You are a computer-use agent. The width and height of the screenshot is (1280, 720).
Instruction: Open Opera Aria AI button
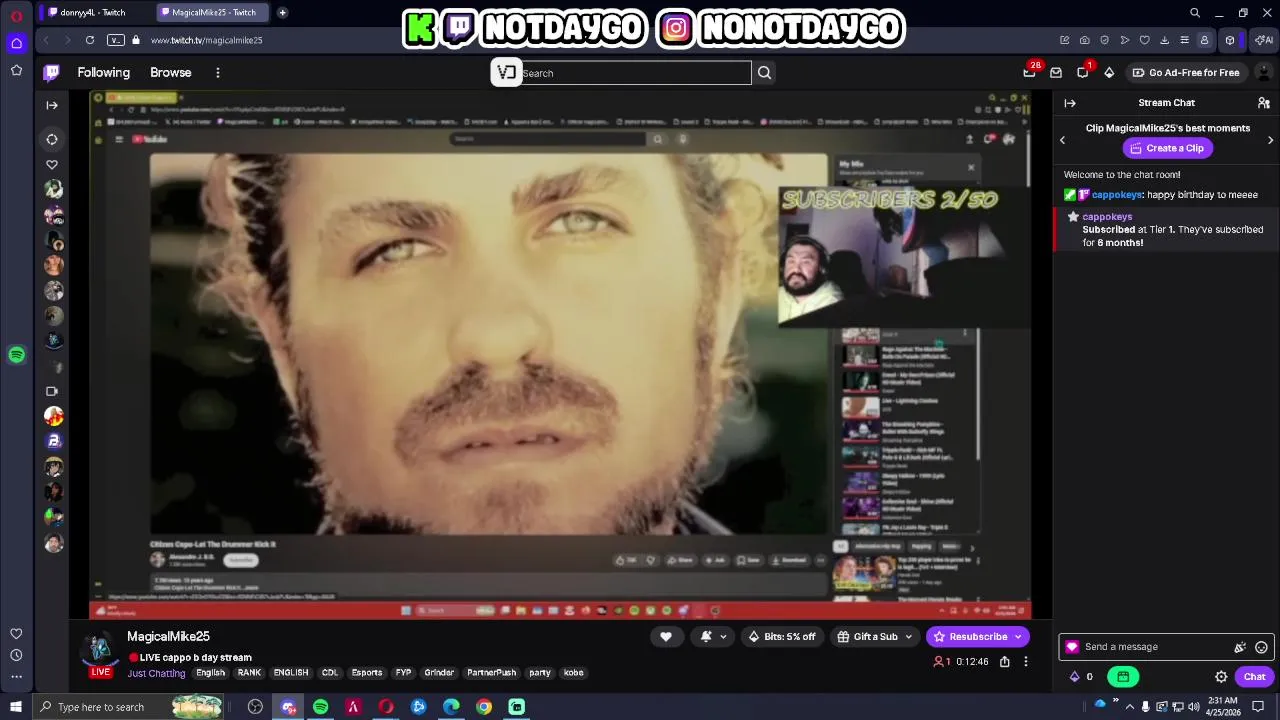point(1264,40)
